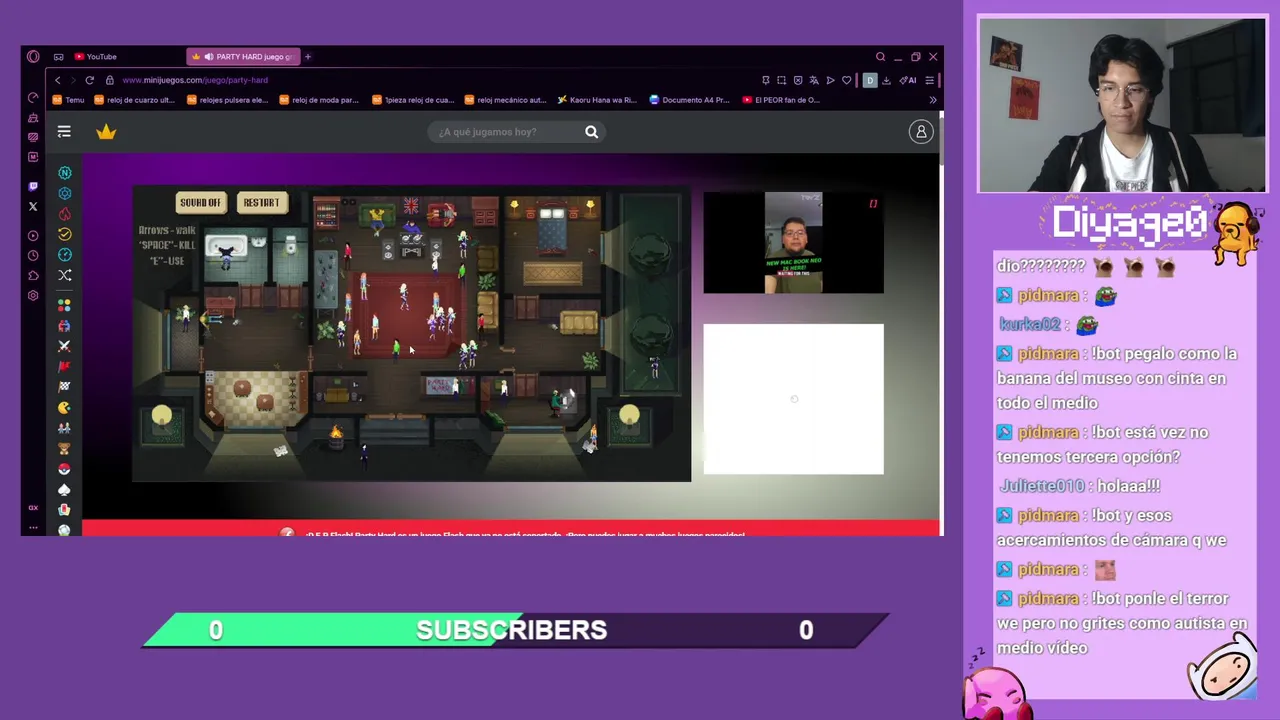1280x720 pixels.
Task: Select the red flag category icon
Action: click(x=64, y=367)
